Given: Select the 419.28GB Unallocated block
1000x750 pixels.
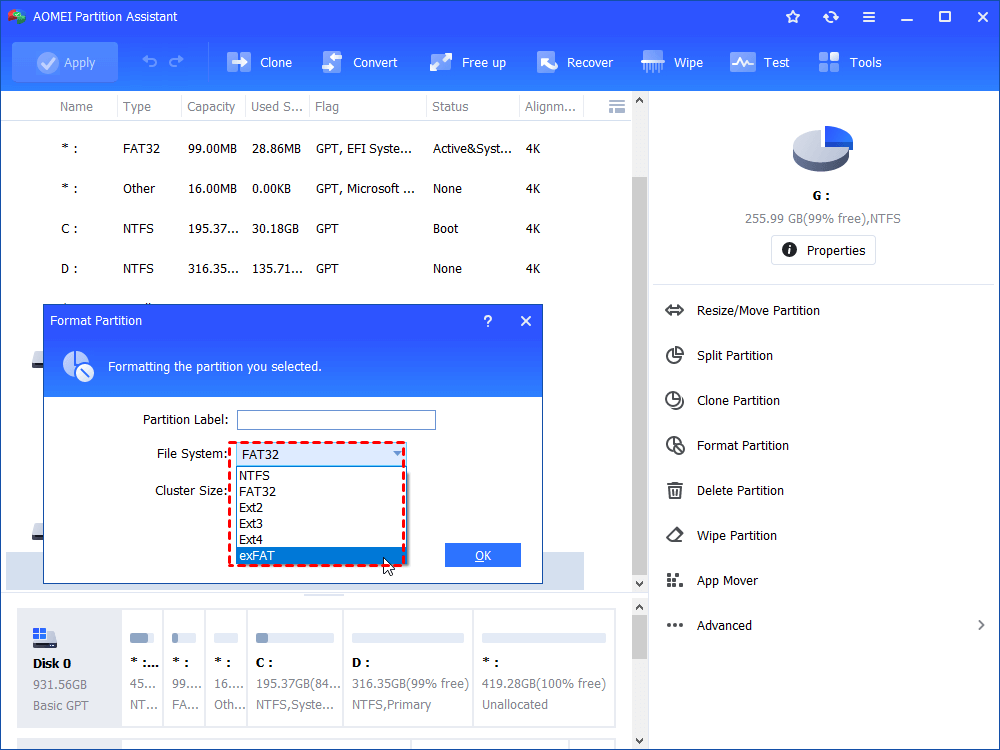Looking at the screenshot, I should [544, 668].
